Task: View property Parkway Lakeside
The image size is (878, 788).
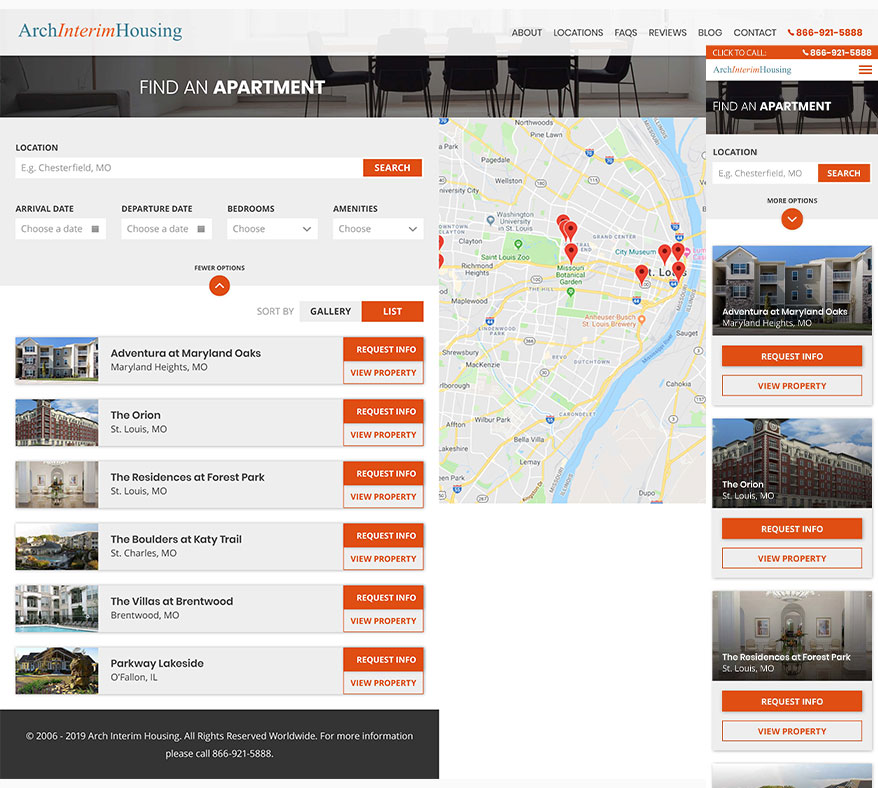Action: pyautogui.click(x=384, y=683)
